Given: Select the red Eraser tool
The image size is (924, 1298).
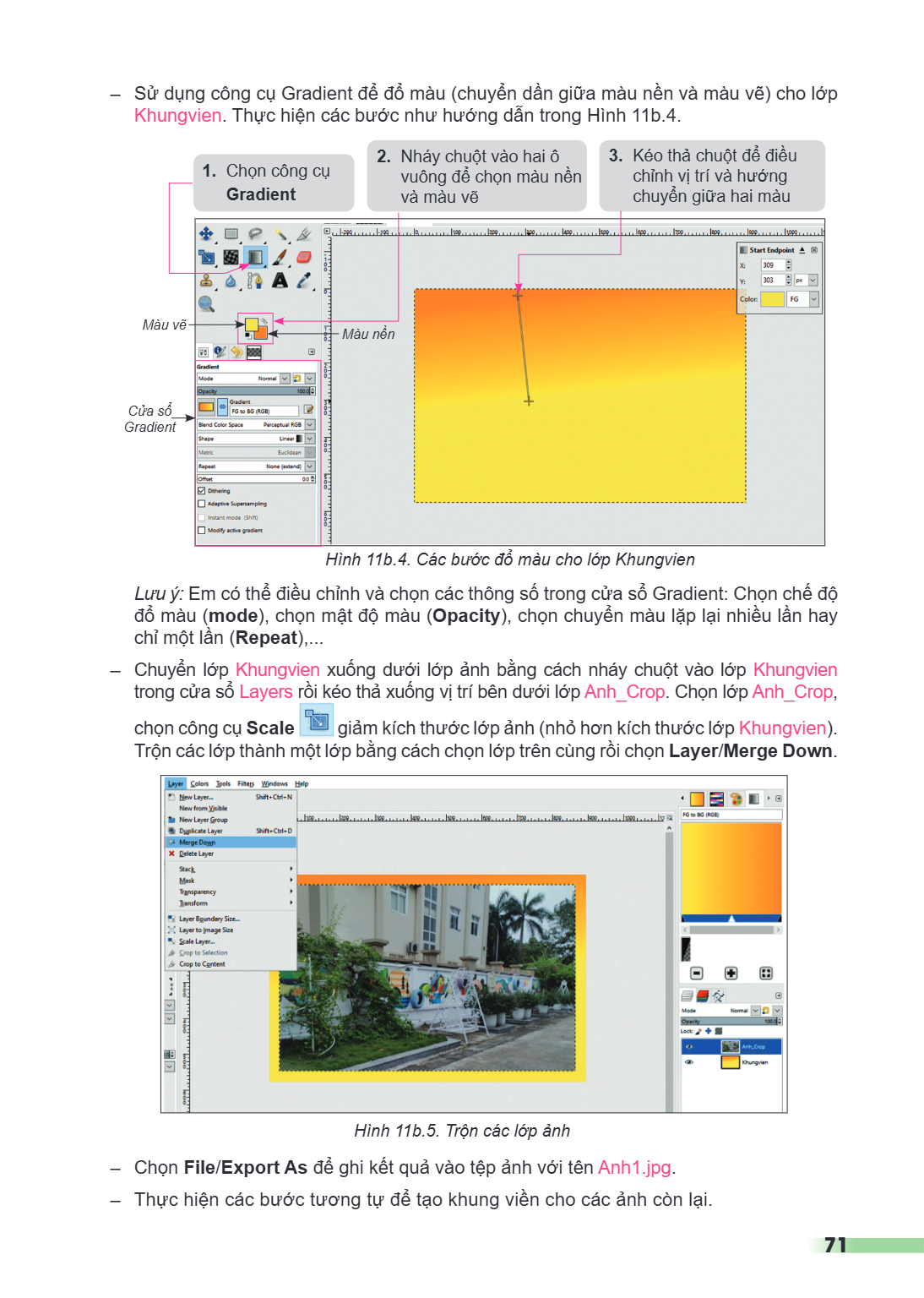Looking at the screenshot, I should [304, 257].
